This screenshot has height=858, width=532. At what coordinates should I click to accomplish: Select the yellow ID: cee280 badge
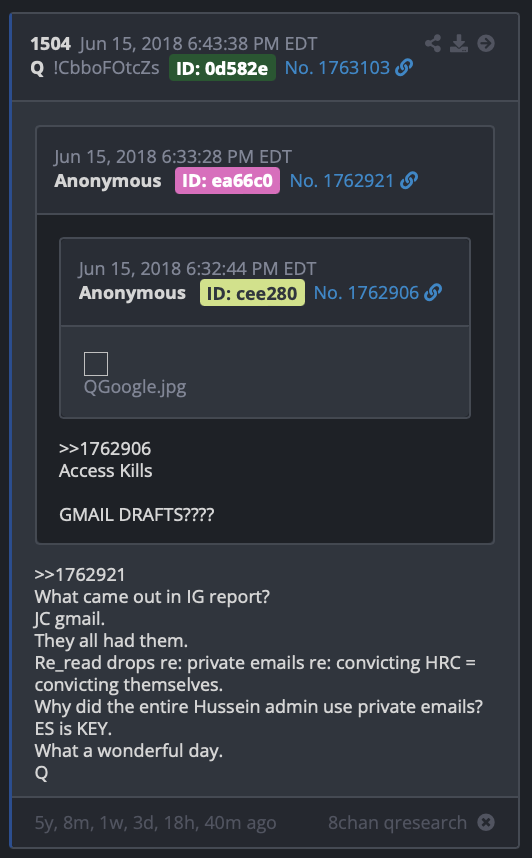[252, 293]
